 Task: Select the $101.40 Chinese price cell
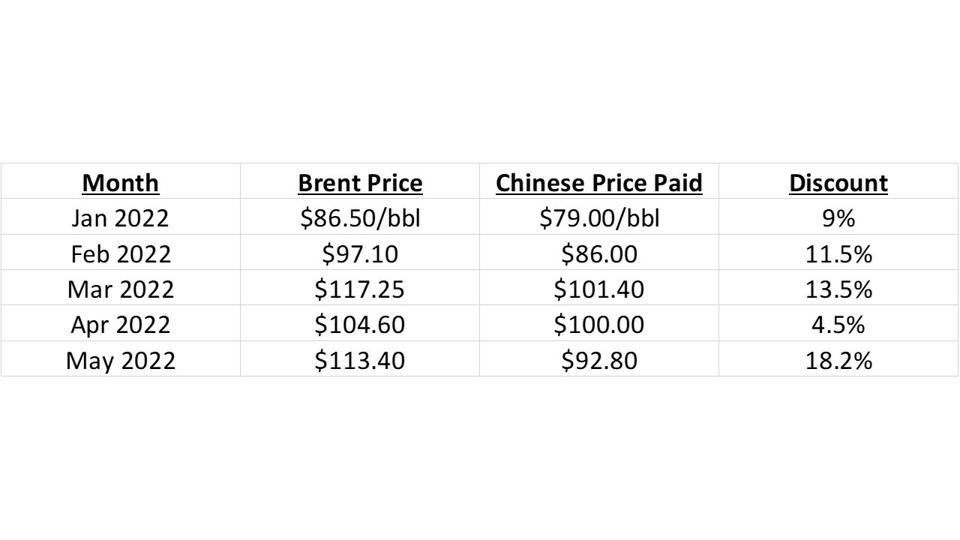599,289
